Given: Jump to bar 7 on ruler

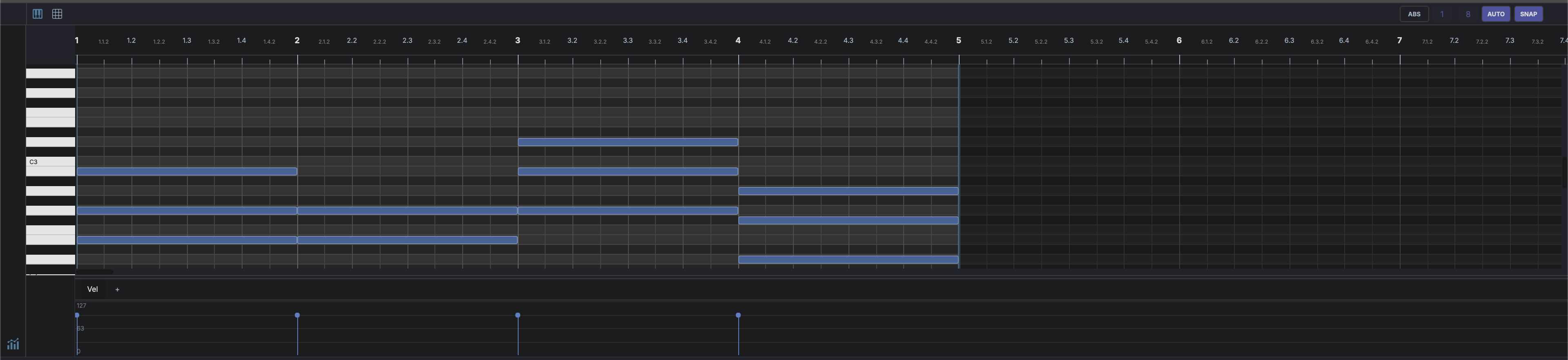Looking at the screenshot, I should [x=1399, y=40].
